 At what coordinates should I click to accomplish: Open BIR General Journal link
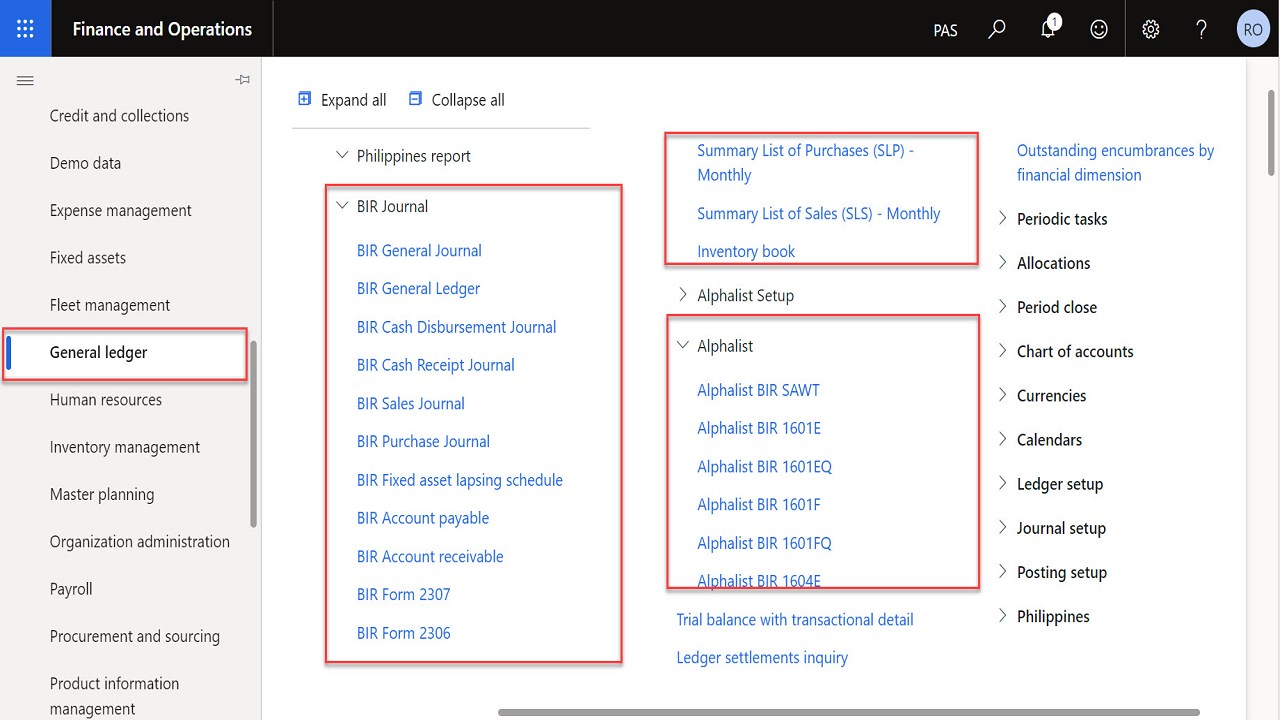[419, 251]
